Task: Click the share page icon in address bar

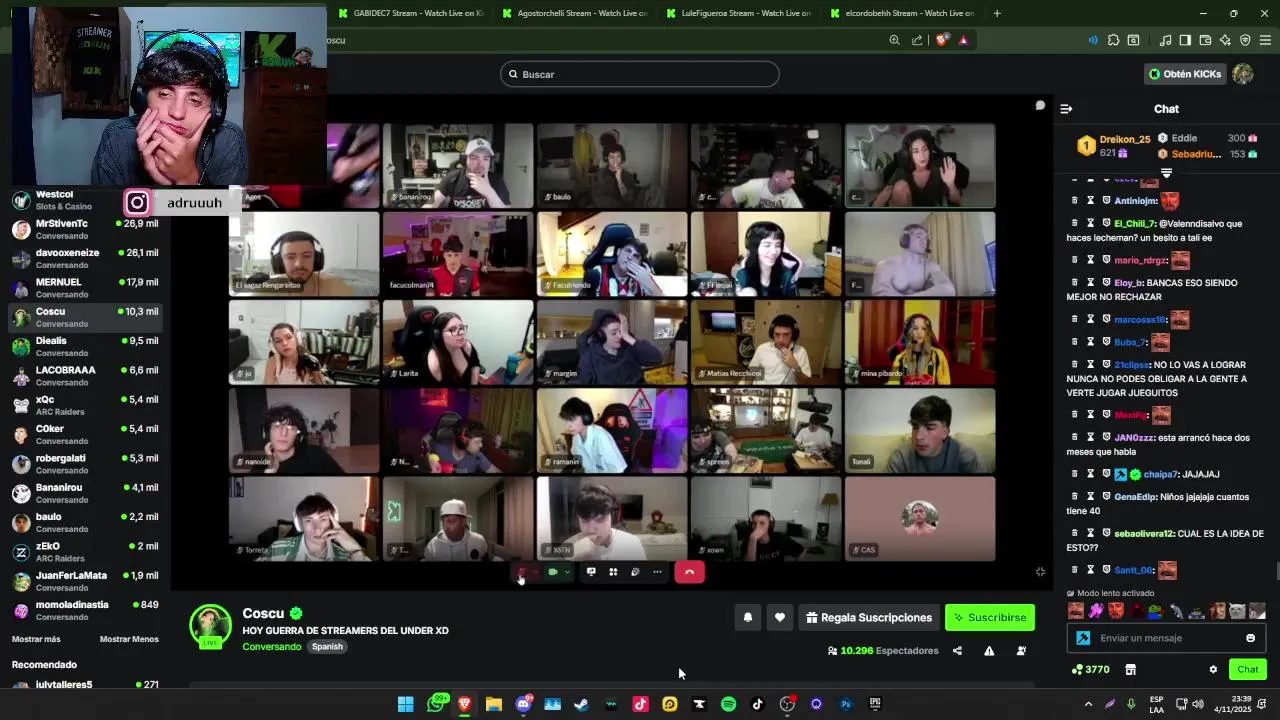Action: [x=917, y=40]
